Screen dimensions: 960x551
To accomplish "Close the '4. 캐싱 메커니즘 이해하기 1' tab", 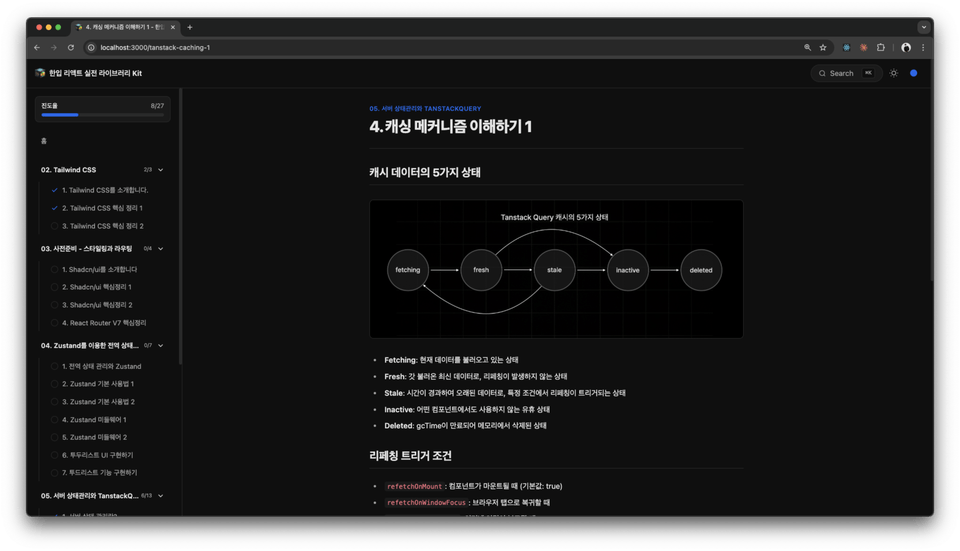I will [x=173, y=27].
